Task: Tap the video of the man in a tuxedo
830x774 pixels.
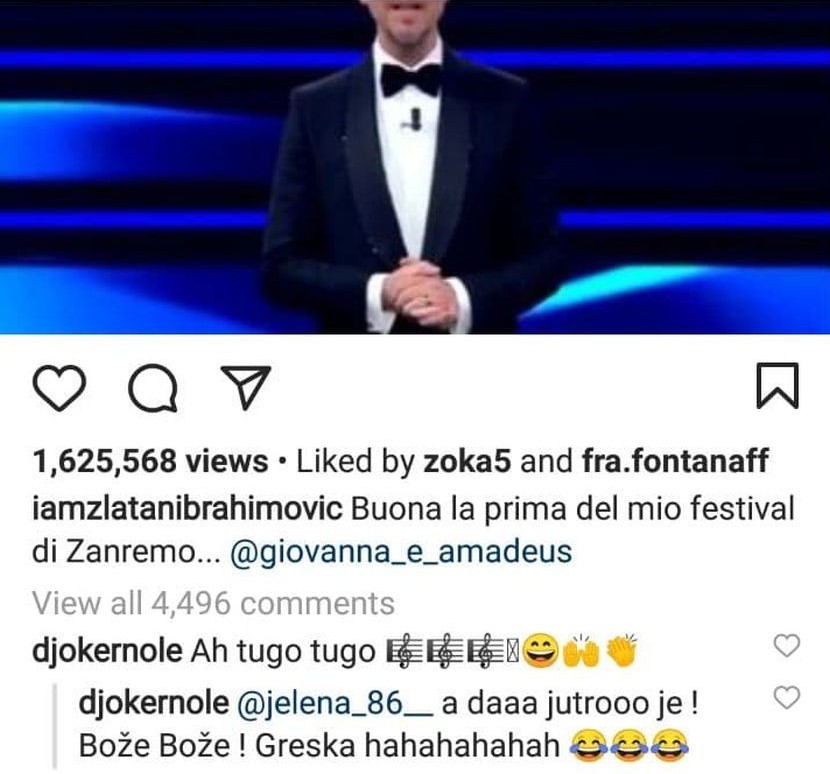Action: tap(415, 167)
